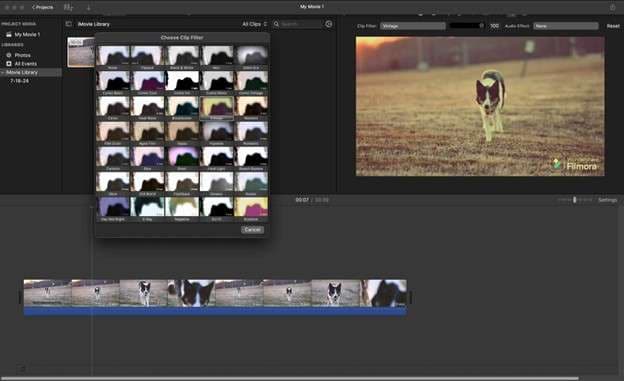Open the Clip Filter Vintage field
624x381 pixels.
[x=412, y=26]
